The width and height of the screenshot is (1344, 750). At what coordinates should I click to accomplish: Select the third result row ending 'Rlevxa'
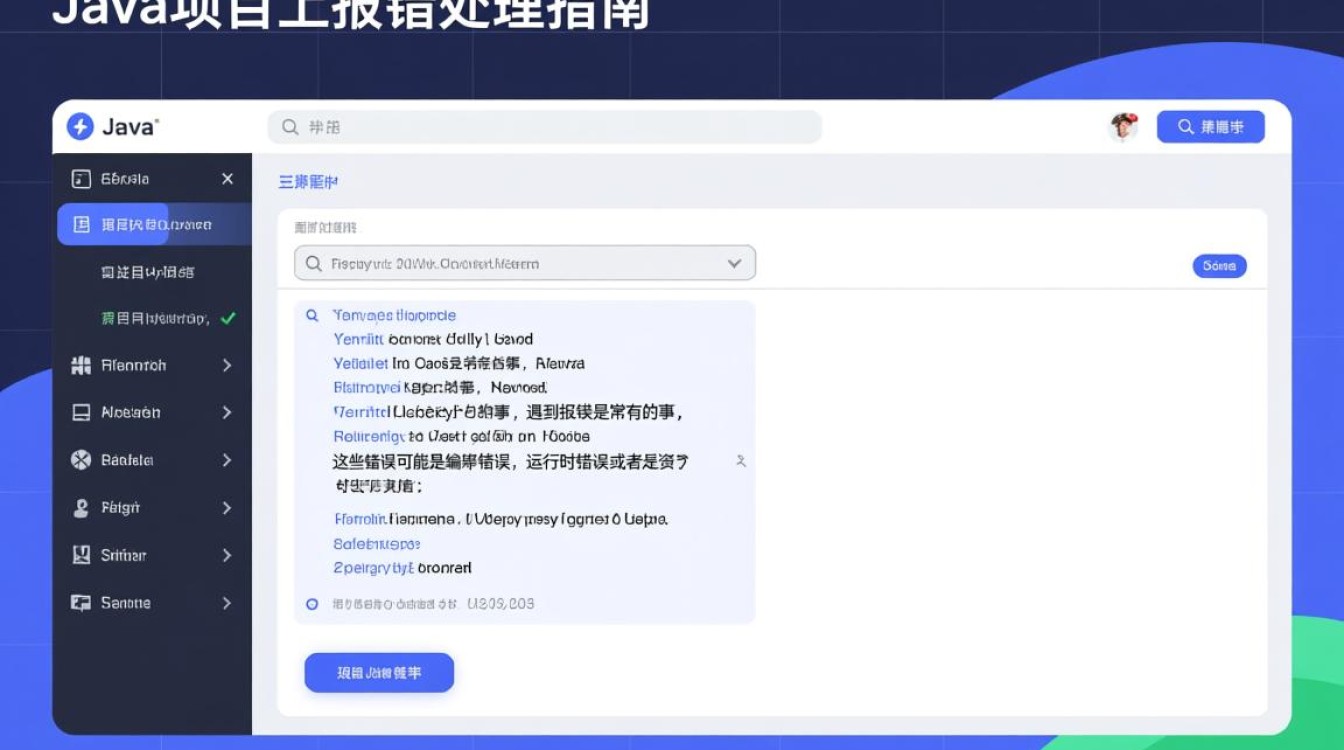point(459,363)
